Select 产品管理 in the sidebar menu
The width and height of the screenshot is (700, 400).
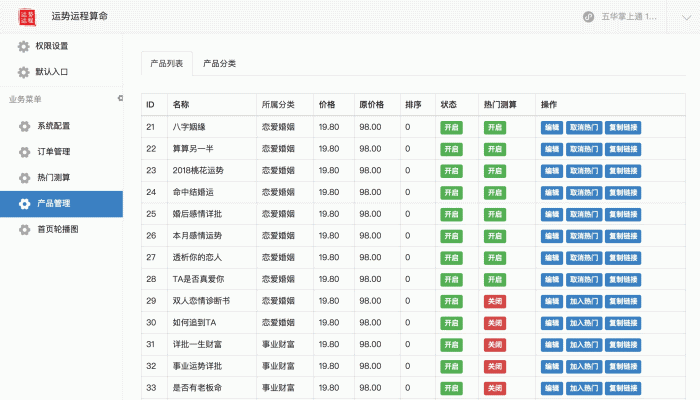(x=60, y=204)
